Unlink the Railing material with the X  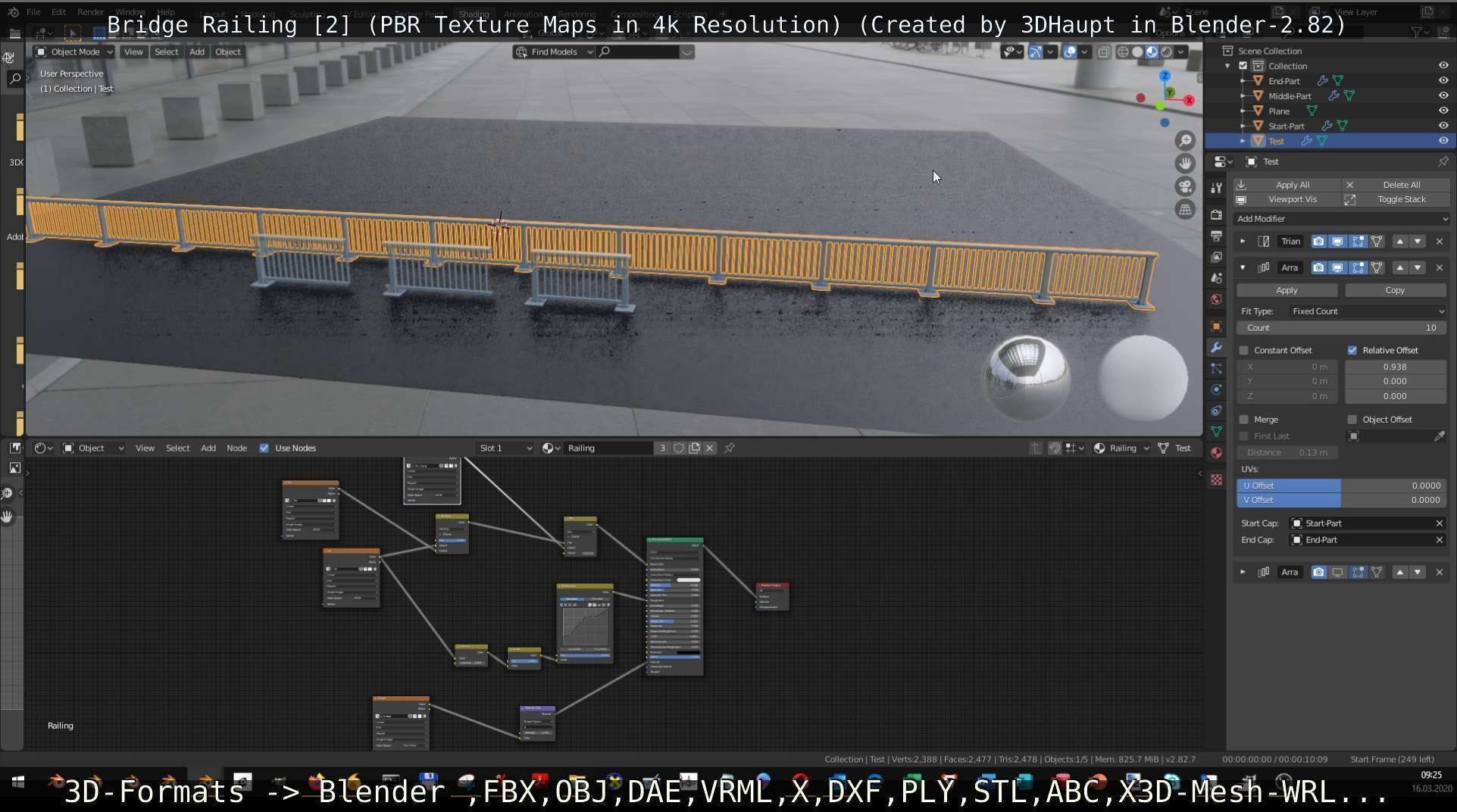click(709, 448)
